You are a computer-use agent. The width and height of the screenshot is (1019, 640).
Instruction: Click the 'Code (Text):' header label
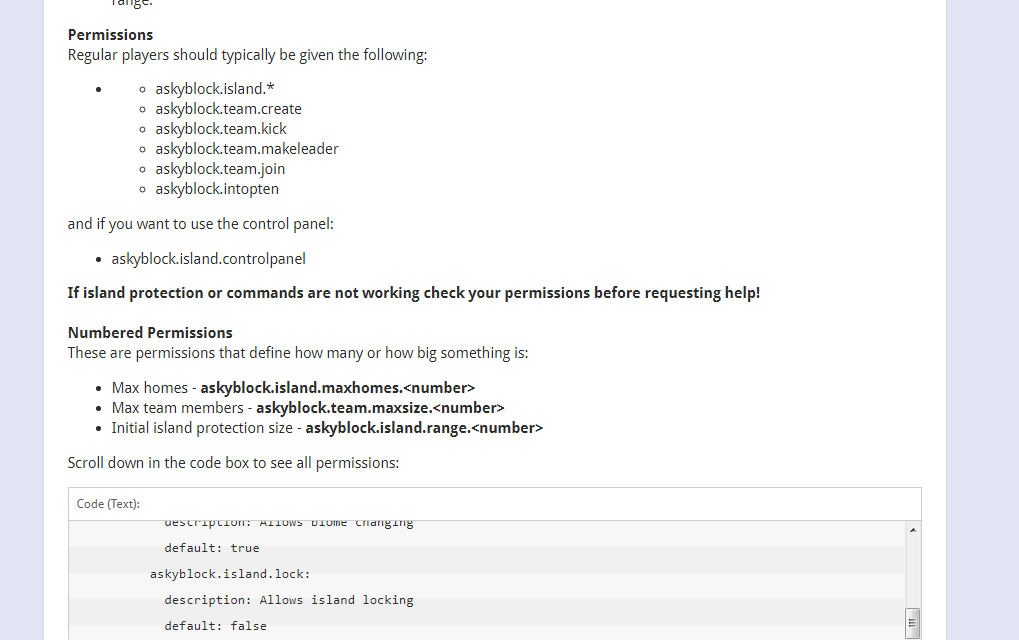click(x=108, y=504)
